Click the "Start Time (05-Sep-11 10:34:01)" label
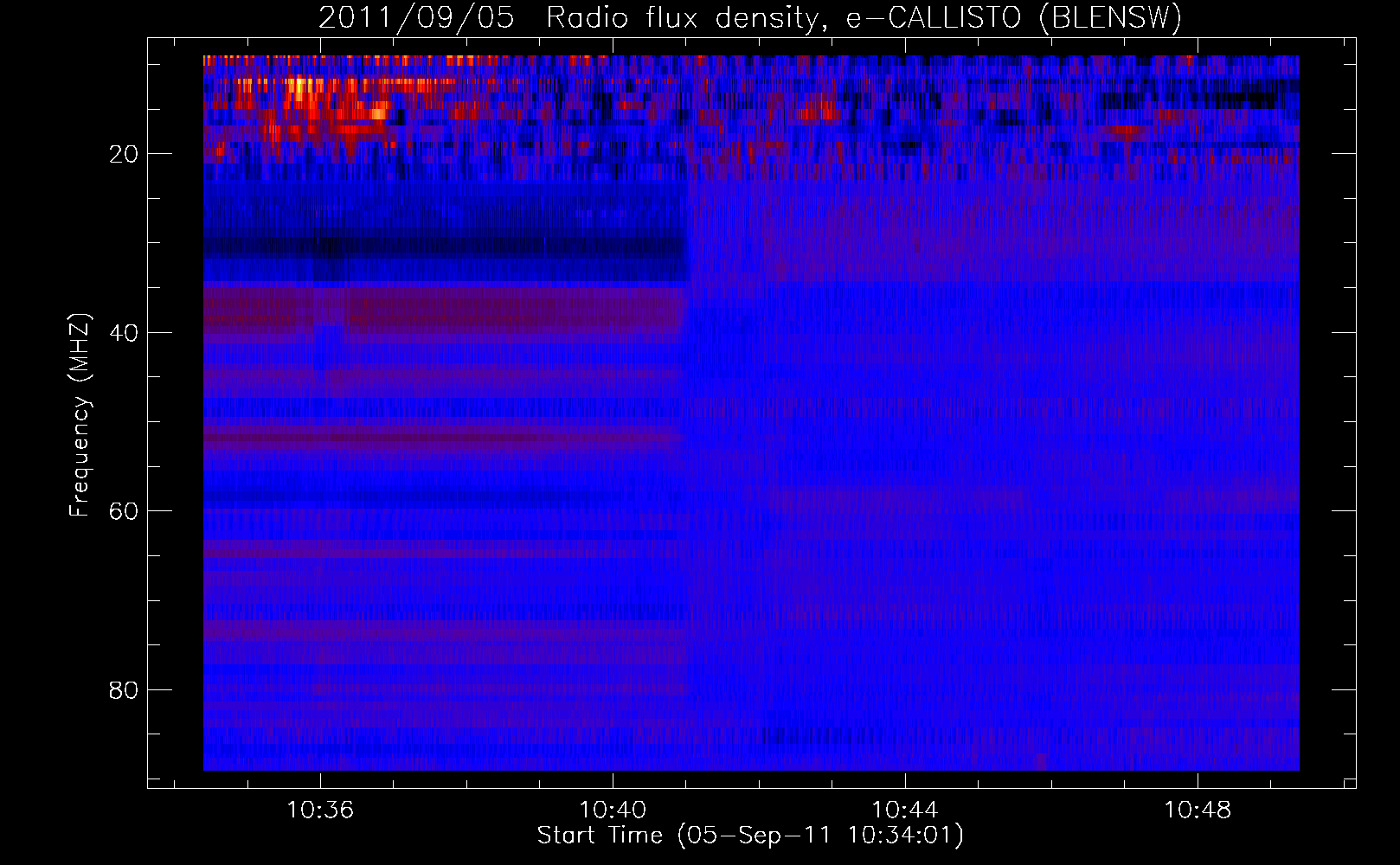 [750, 836]
